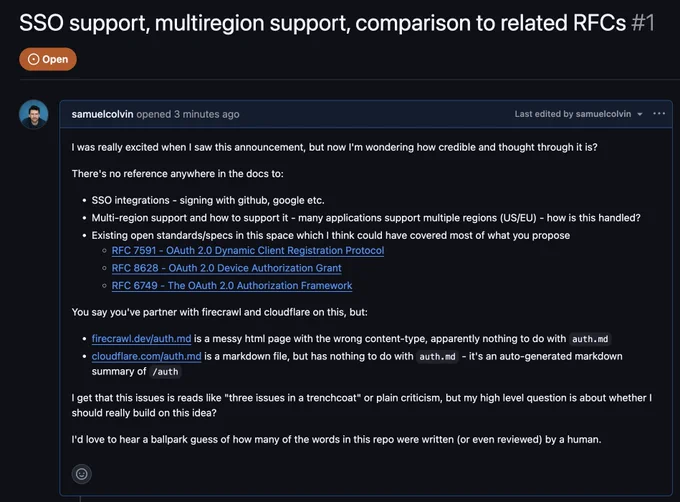This screenshot has width=680, height=502.
Task: Click the open-circle icon inside Open badge
Action: click(33, 59)
